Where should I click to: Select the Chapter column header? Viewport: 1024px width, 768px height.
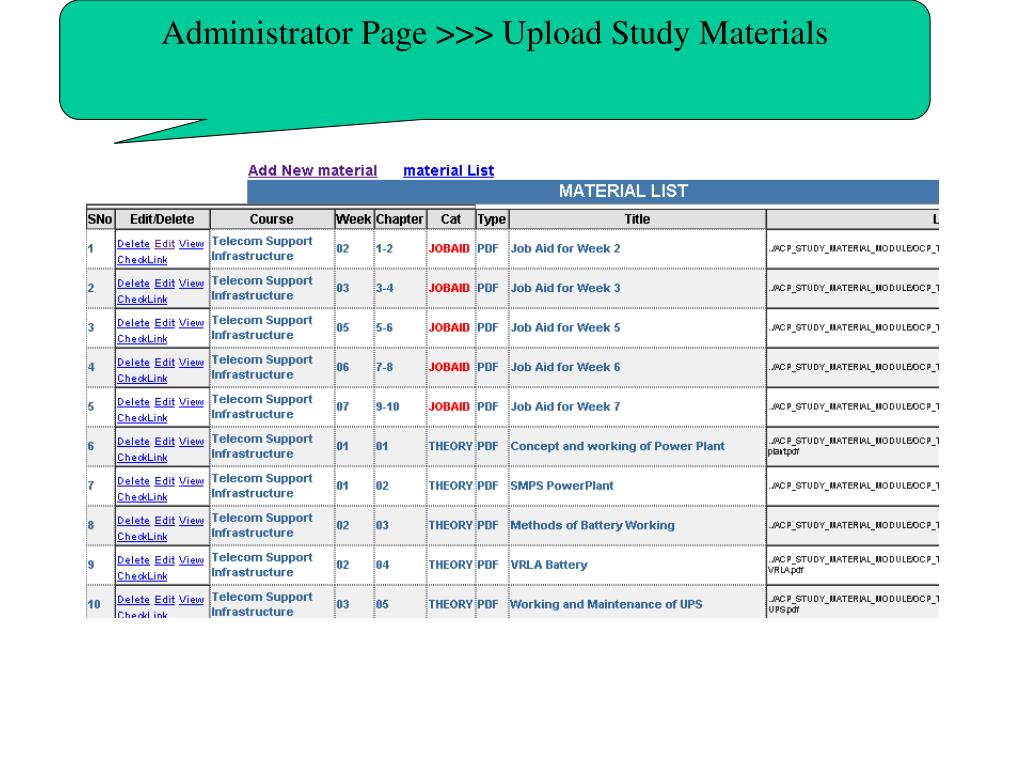click(400, 219)
